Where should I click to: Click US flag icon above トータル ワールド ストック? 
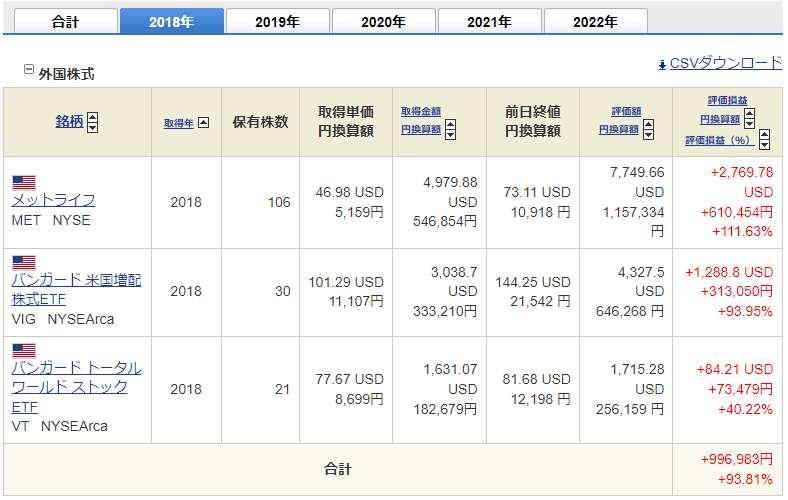pyautogui.click(x=24, y=350)
